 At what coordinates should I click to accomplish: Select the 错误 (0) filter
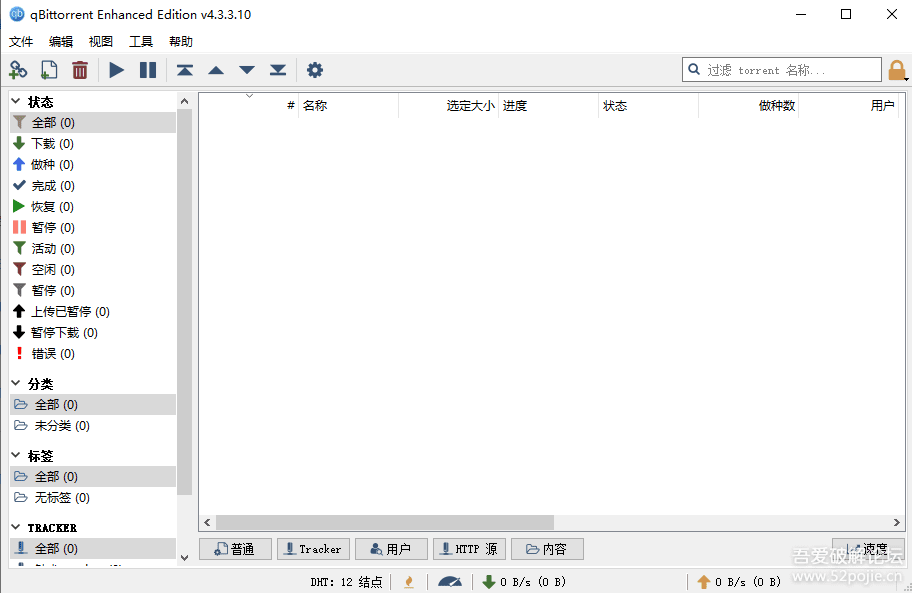click(x=93, y=353)
